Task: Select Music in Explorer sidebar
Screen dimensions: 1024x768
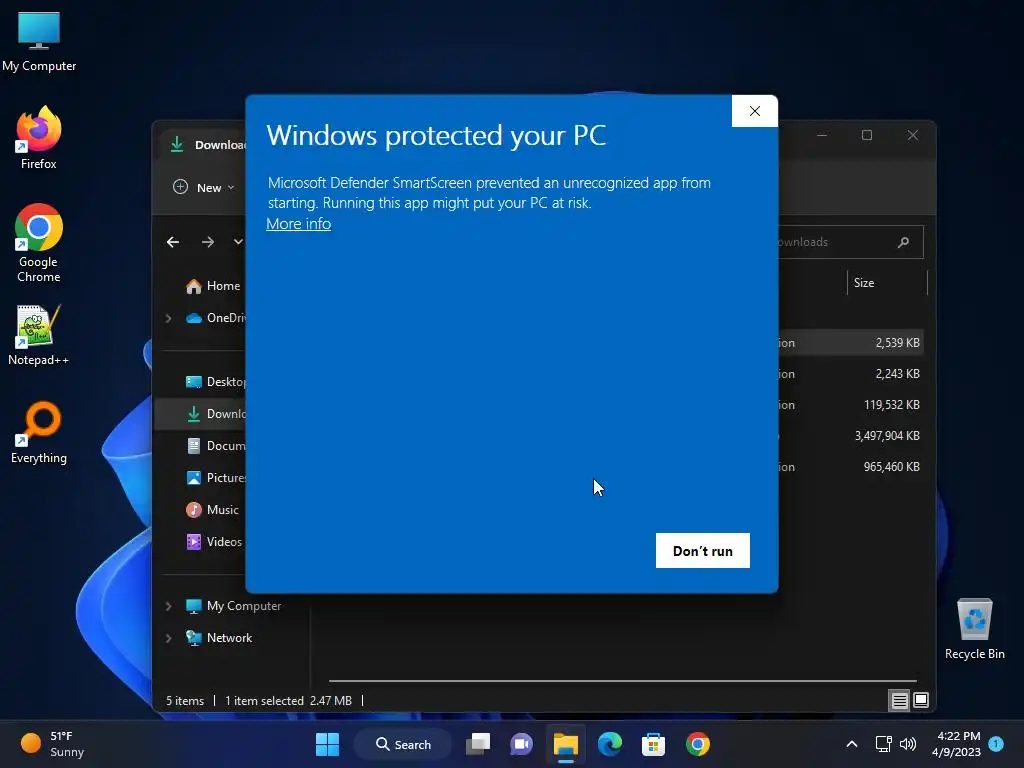Action: [212, 510]
